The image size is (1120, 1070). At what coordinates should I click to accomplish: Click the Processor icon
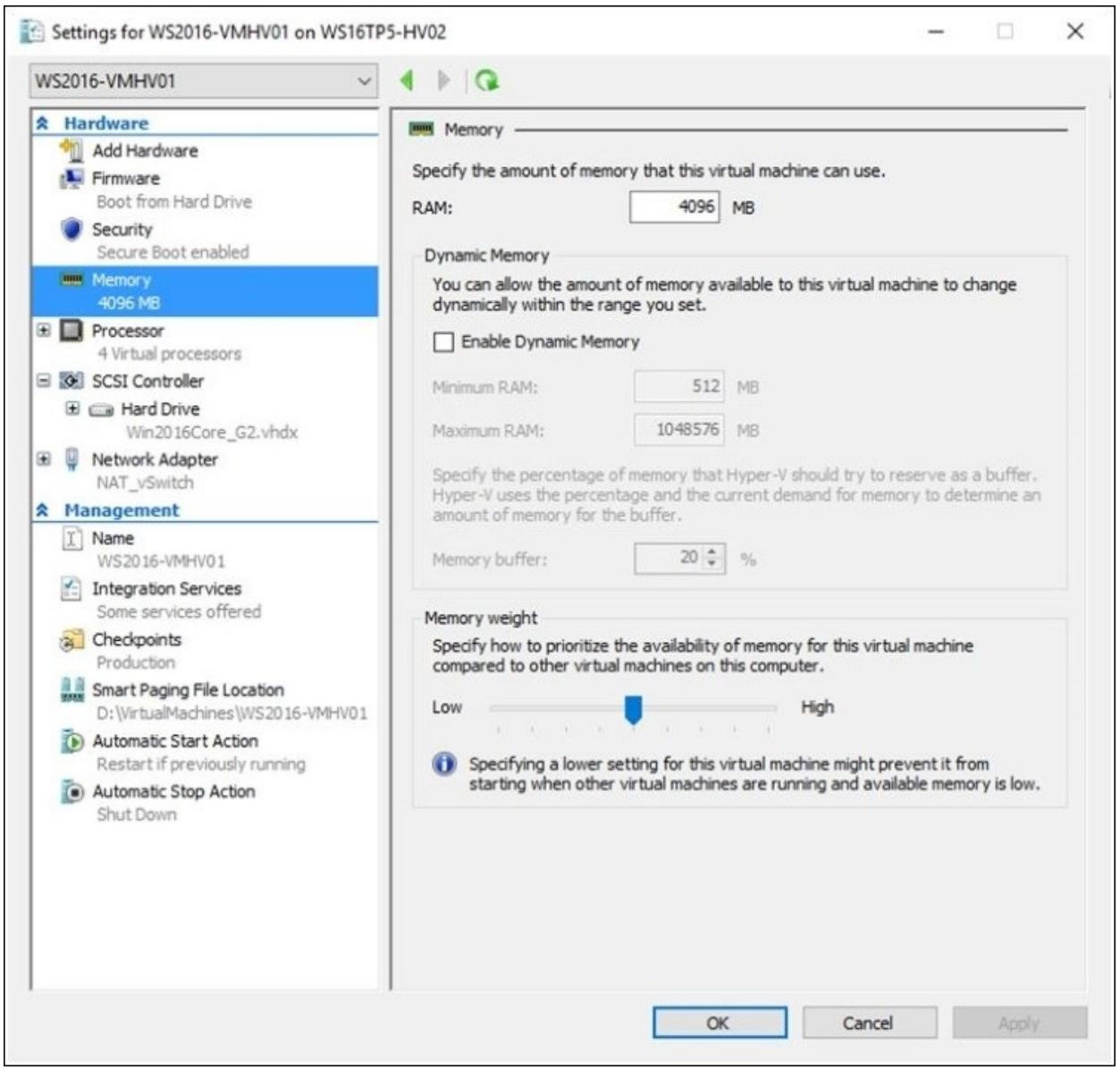click(x=72, y=331)
